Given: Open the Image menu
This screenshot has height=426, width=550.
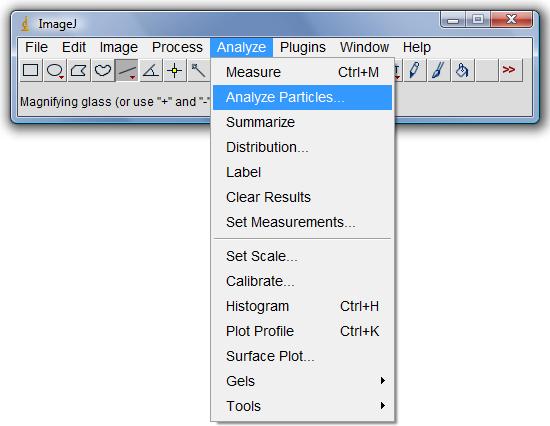Looking at the screenshot, I should pyautogui.click(x=119, y=47).
